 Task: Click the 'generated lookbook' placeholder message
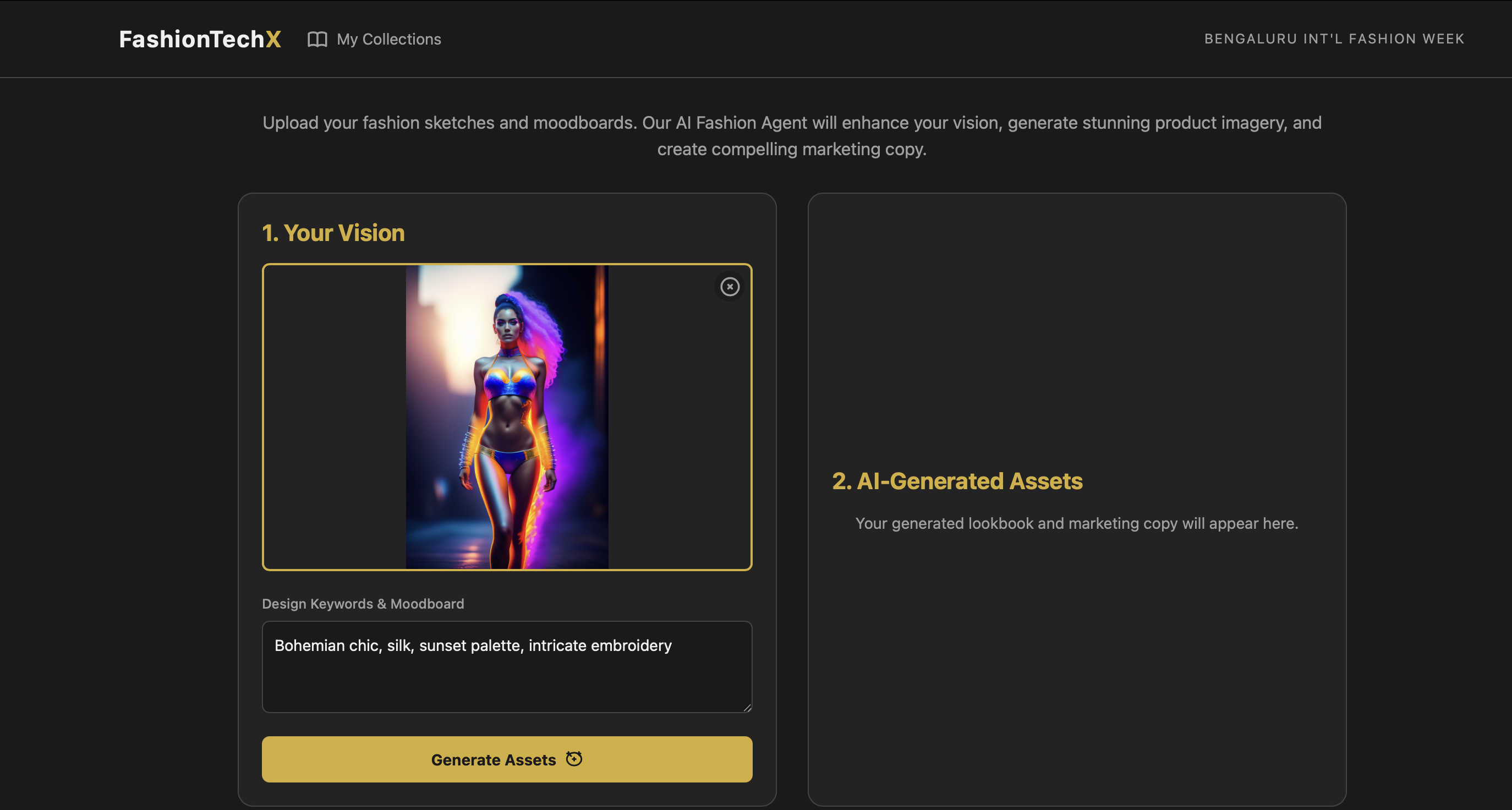1076,523
